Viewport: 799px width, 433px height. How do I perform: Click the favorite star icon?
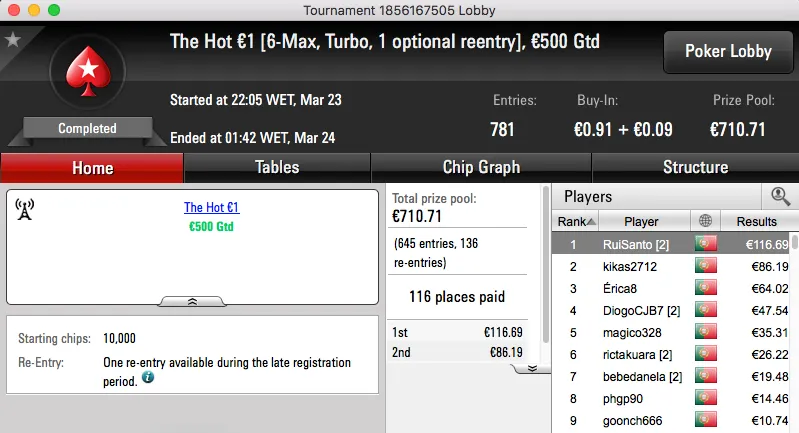[13, 40]
